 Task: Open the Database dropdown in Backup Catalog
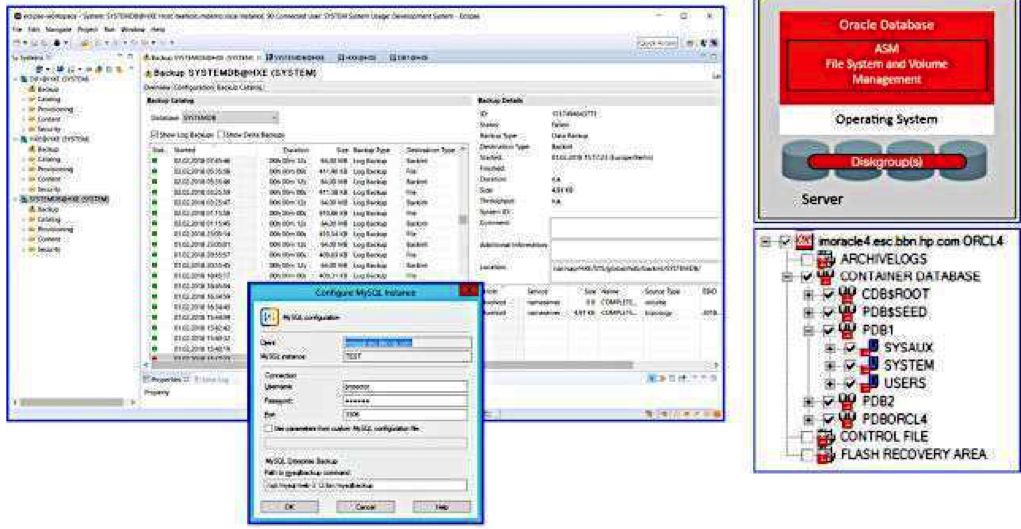tap(230, 118)
